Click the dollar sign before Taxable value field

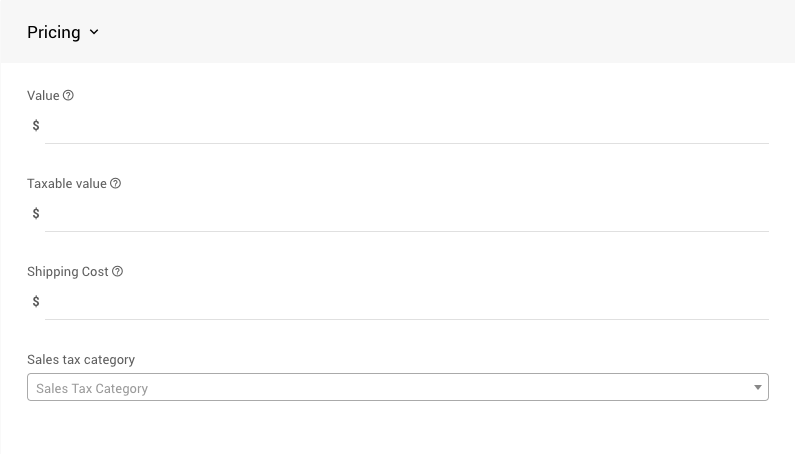tap(36, 214)
